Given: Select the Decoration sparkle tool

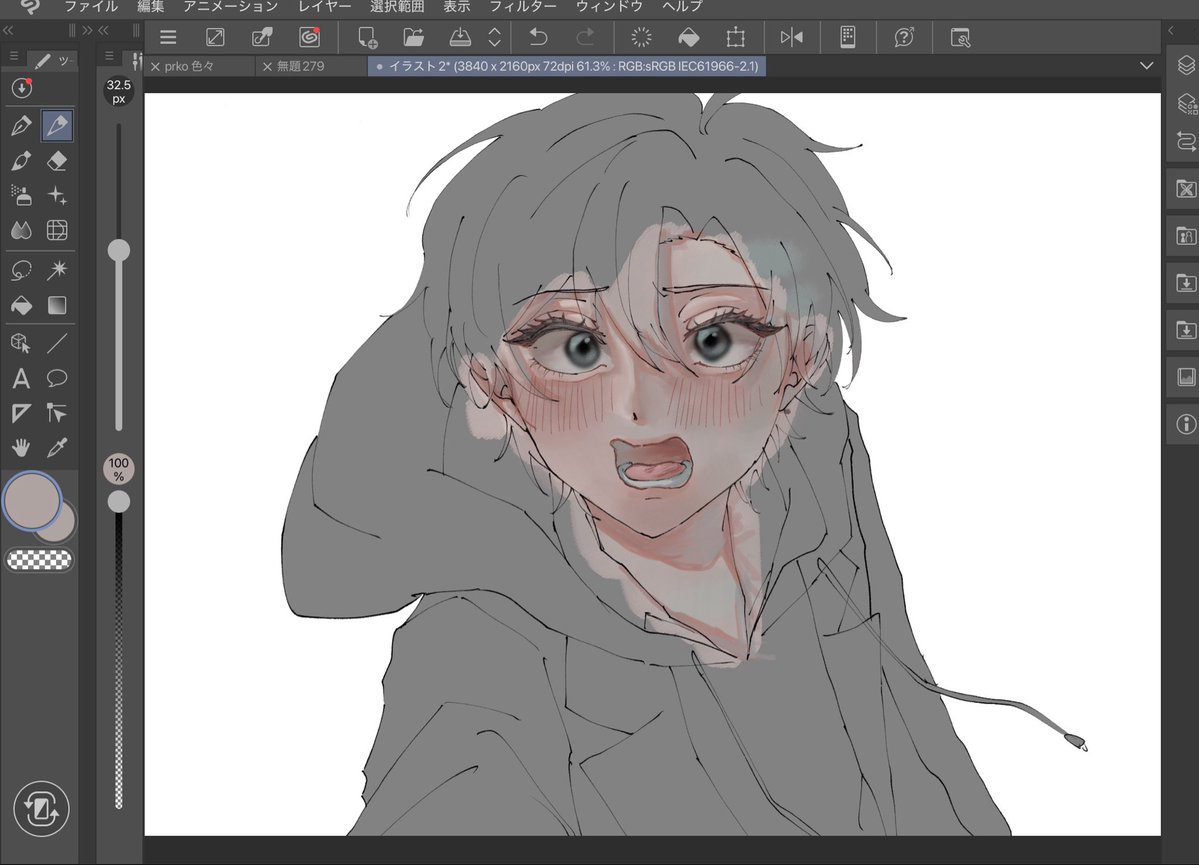Looking at the screenshot, I should tap(57, 196).
